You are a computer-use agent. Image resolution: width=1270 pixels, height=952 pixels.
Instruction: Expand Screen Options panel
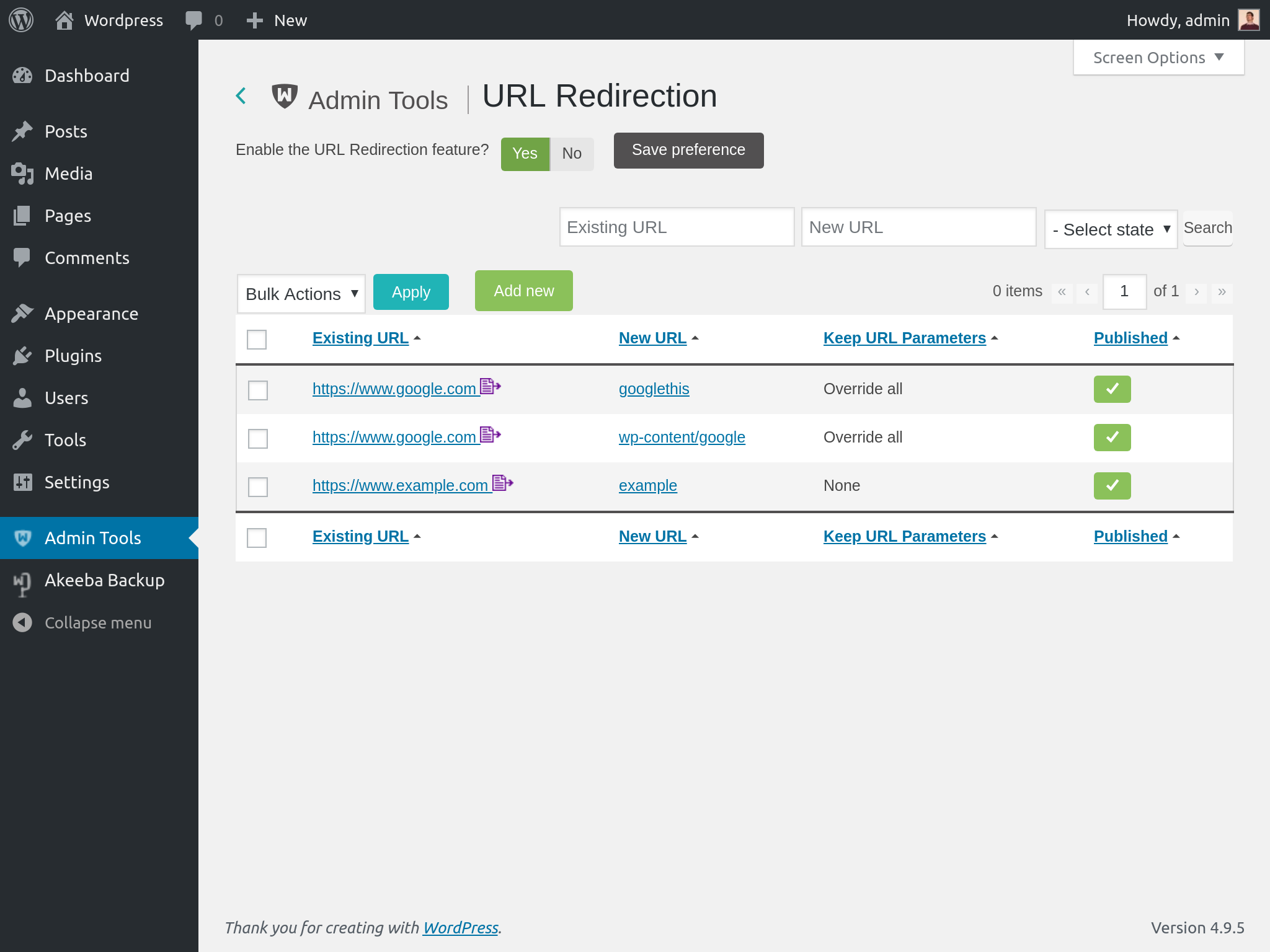tap(1158, 58)
